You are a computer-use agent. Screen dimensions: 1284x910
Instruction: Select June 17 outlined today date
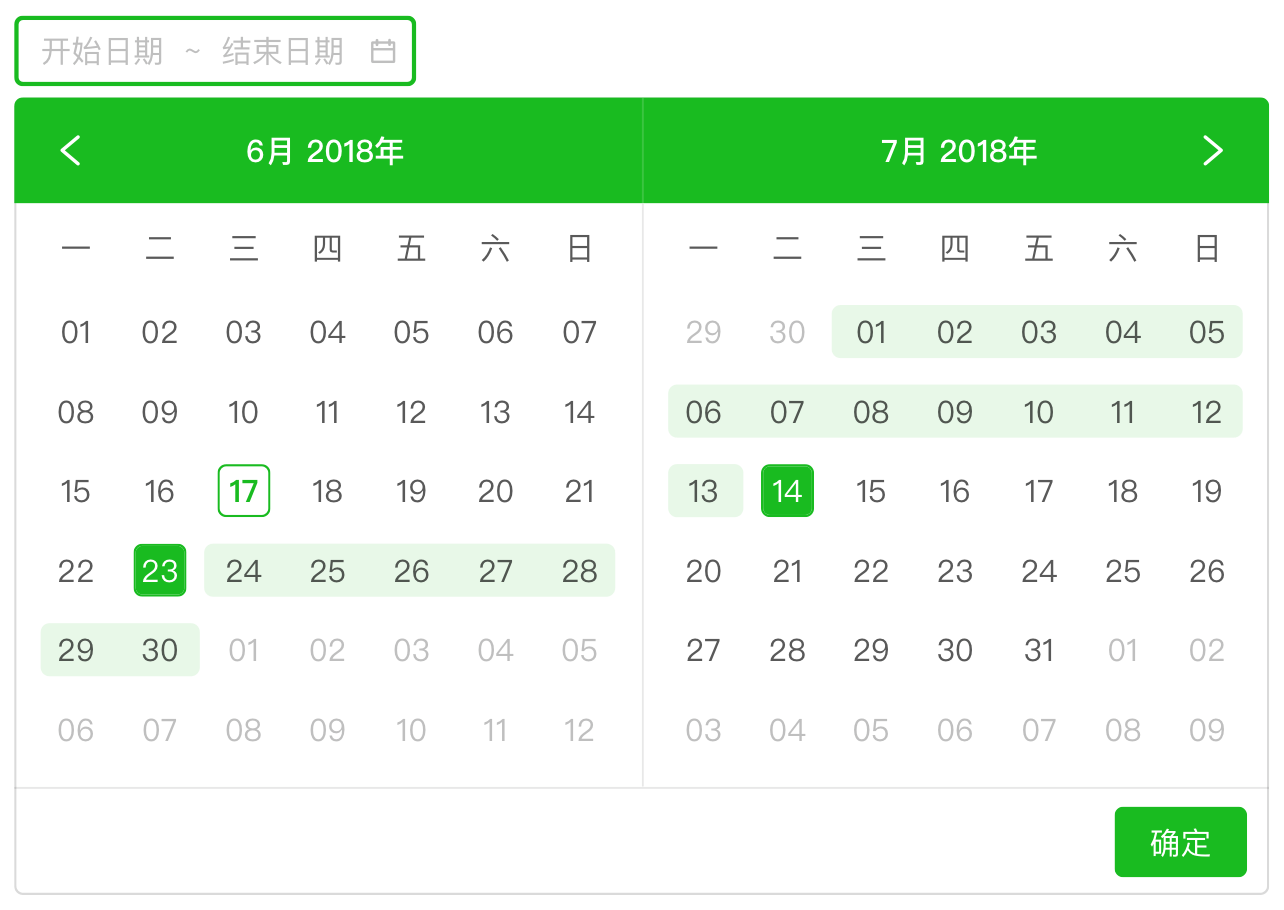pos(244,491)
